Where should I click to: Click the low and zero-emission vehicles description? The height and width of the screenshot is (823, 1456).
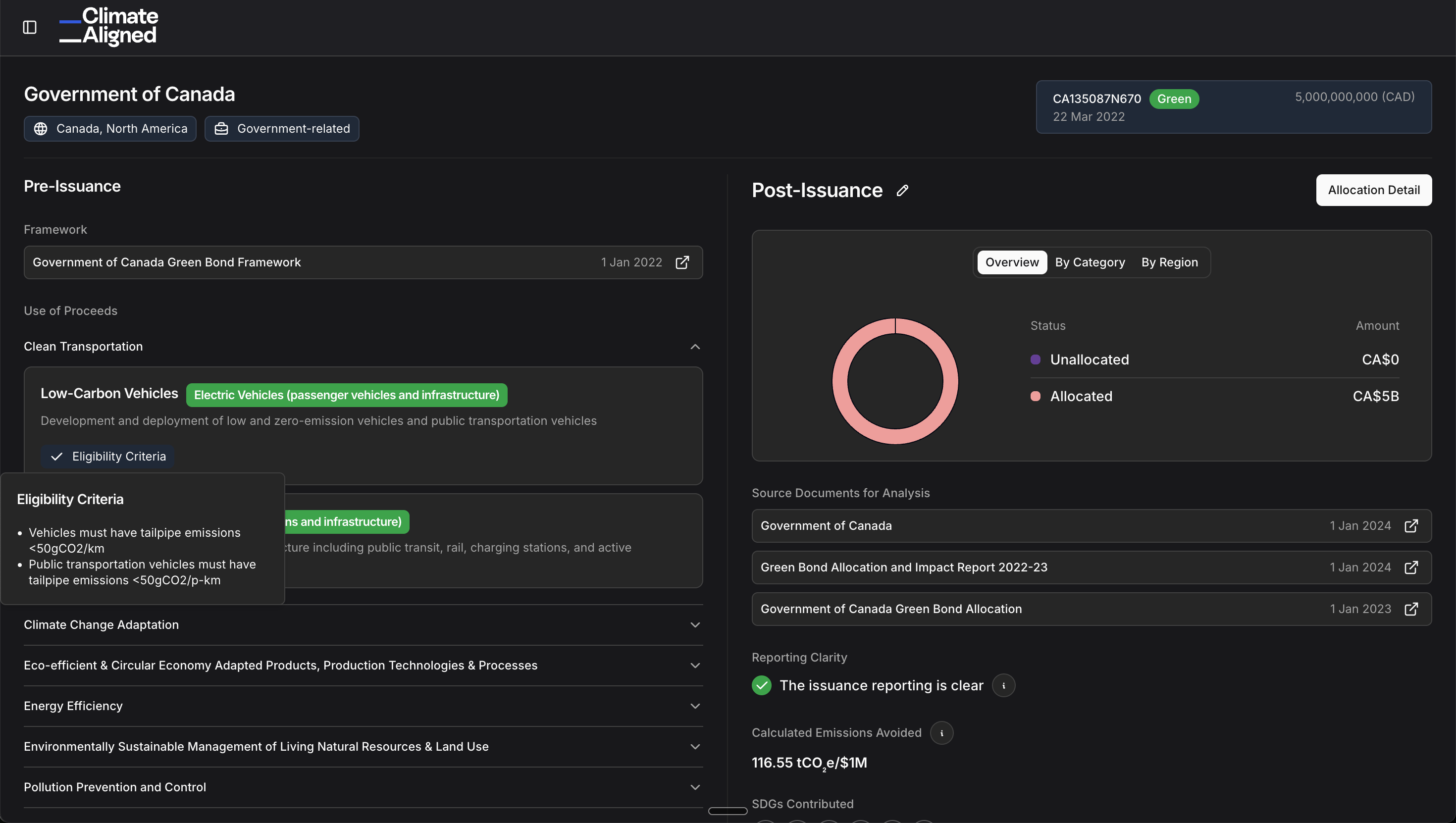(x=318, y=421)
